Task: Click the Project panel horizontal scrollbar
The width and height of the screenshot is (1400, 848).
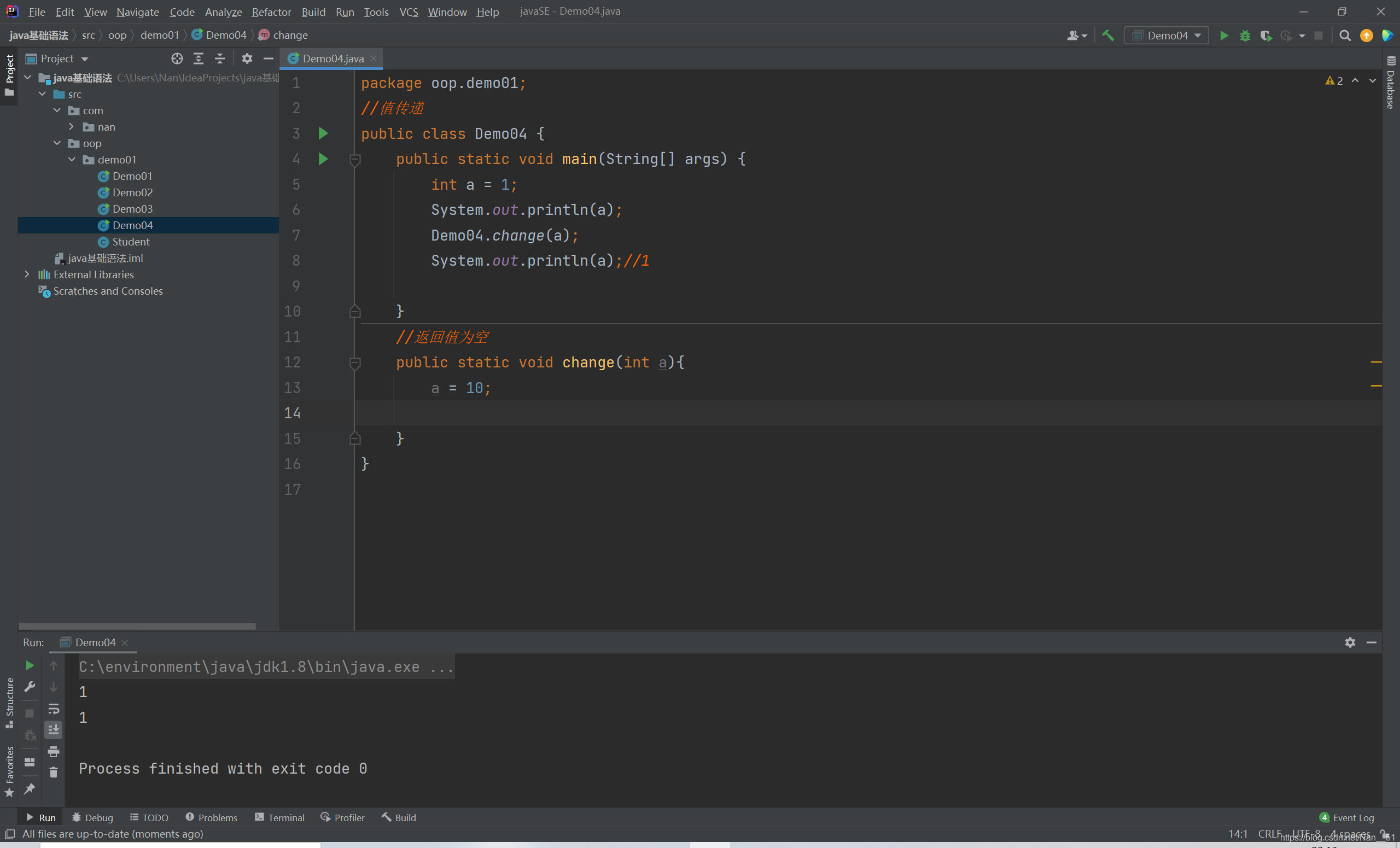Action: (x=137, y=627)
